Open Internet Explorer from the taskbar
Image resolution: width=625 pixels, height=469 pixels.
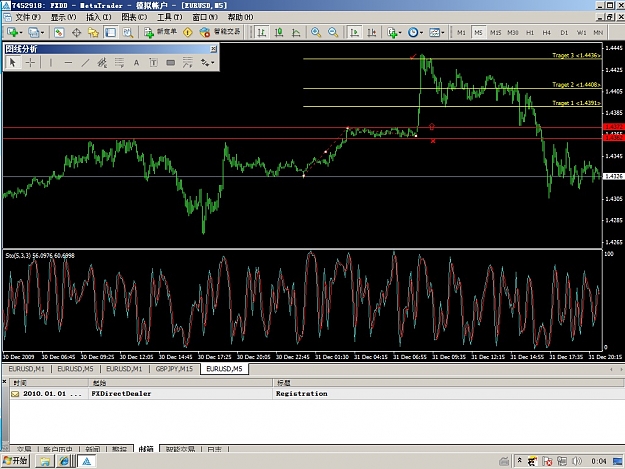[64, 461]
